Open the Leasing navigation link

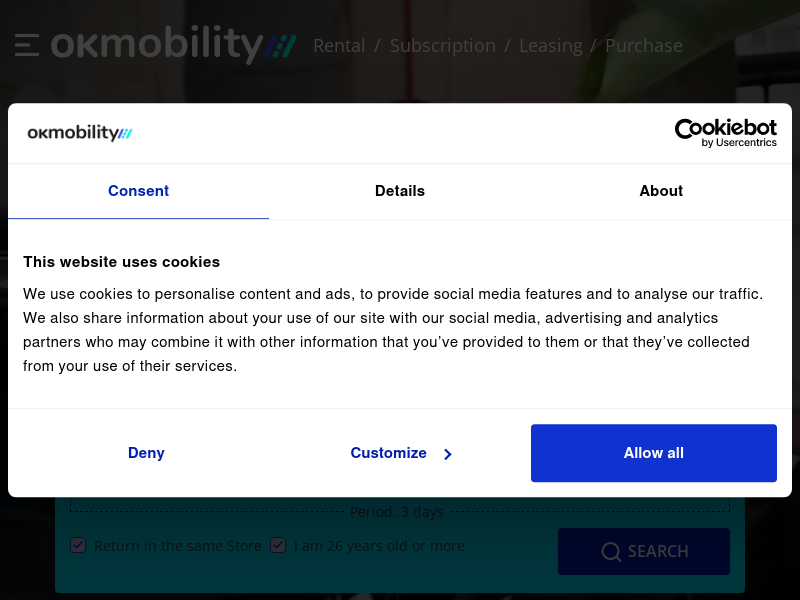point(551,46)
